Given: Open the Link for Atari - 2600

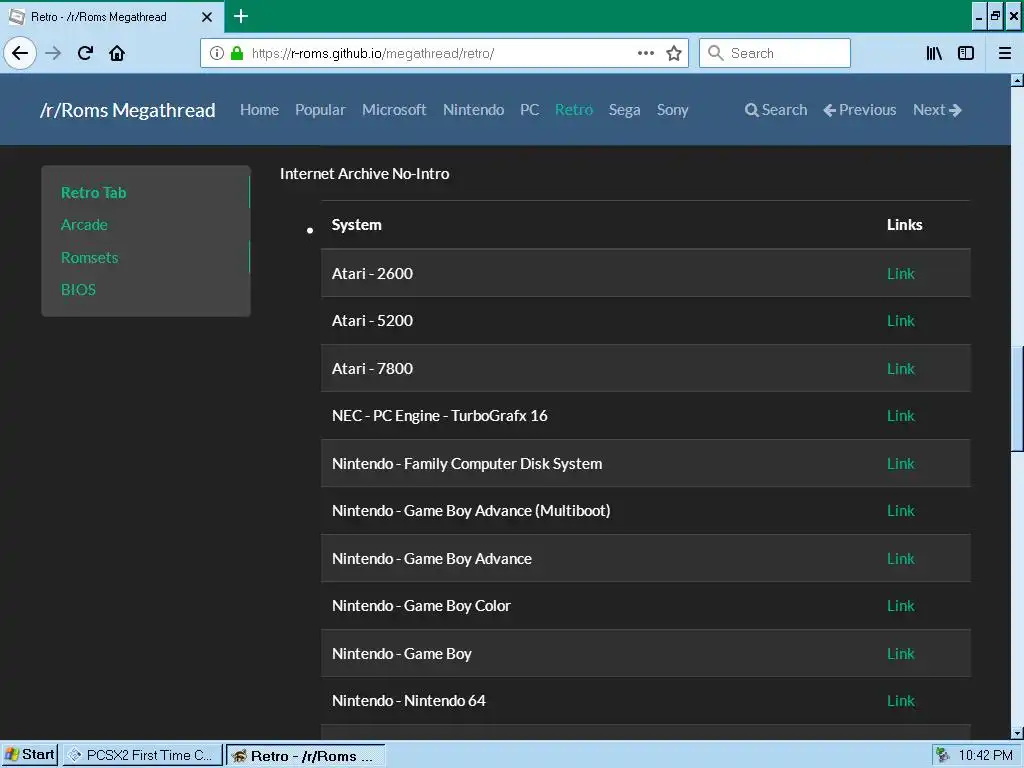Looking at the screenshot, I should (901, 274).
